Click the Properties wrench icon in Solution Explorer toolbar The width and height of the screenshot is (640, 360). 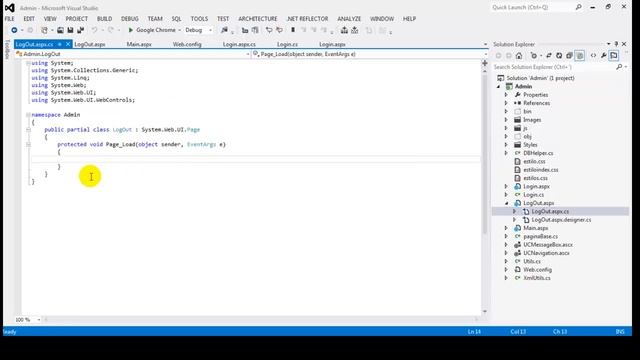pyautogui.click(x=604, y=56)
